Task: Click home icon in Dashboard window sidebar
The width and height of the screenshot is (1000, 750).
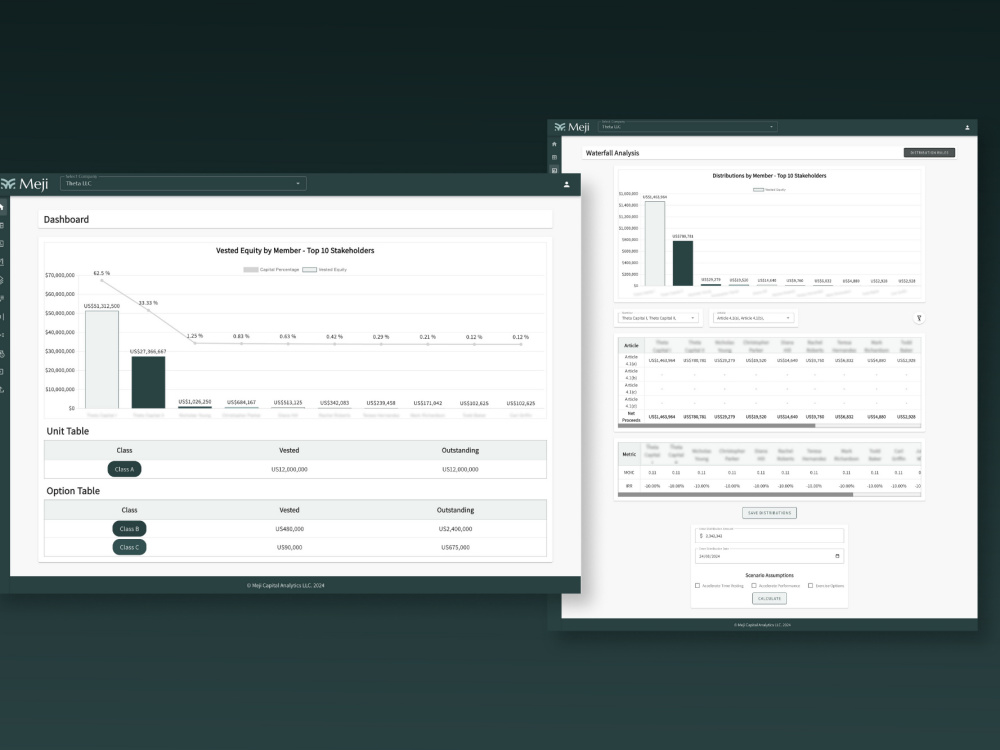Action: click(2, 207)
